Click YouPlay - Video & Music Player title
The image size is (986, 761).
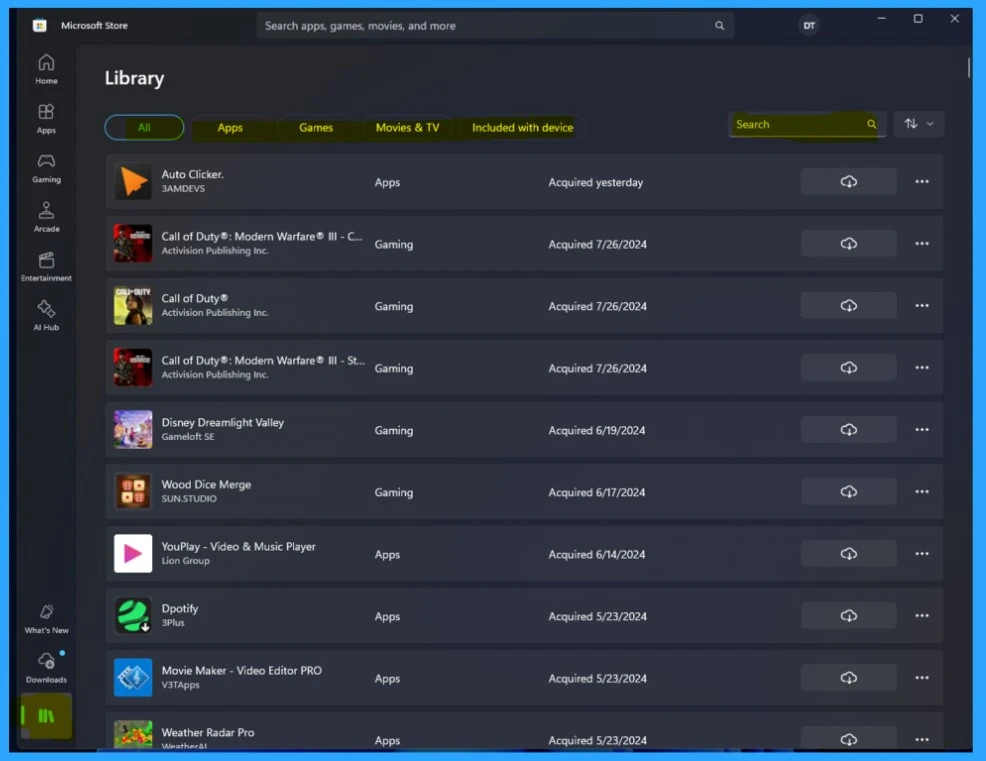coord(238,547)
